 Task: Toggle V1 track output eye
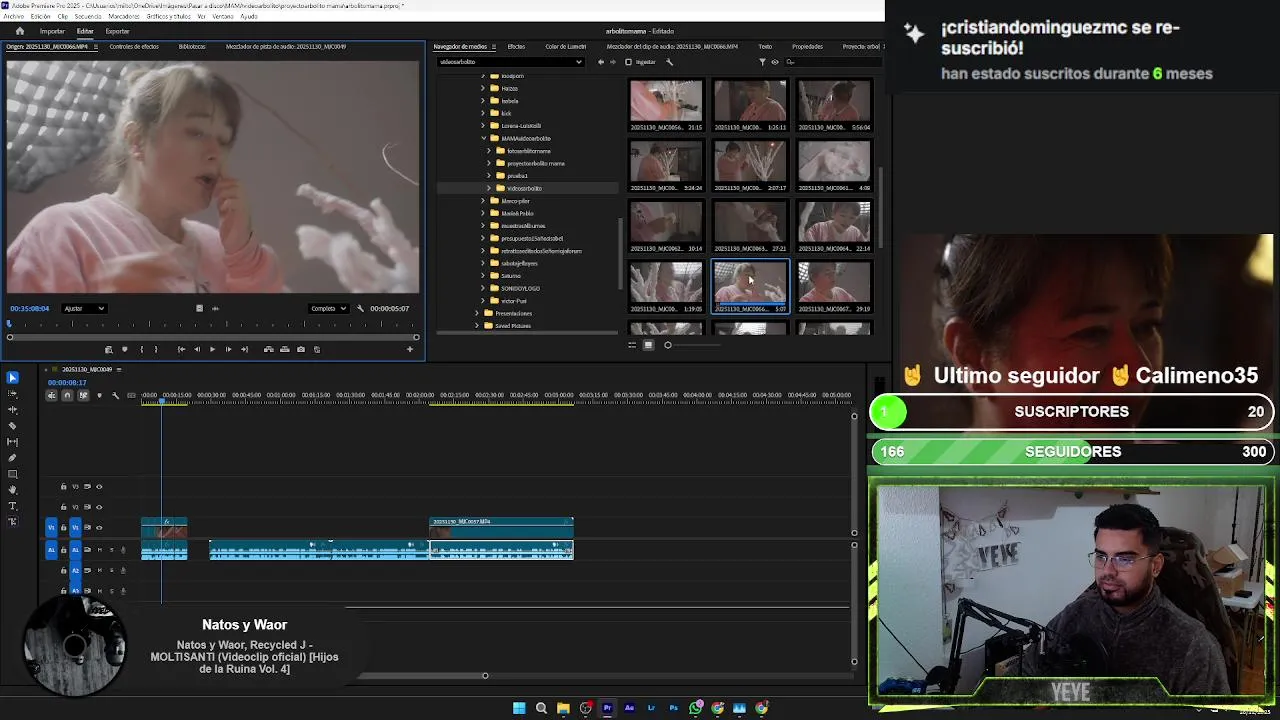pyautogui.click(x=99, y=527)
